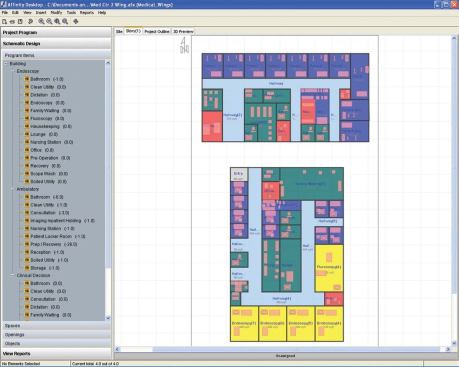
Task: Select the gray Entry room on plan
Action: coord(239,174)
